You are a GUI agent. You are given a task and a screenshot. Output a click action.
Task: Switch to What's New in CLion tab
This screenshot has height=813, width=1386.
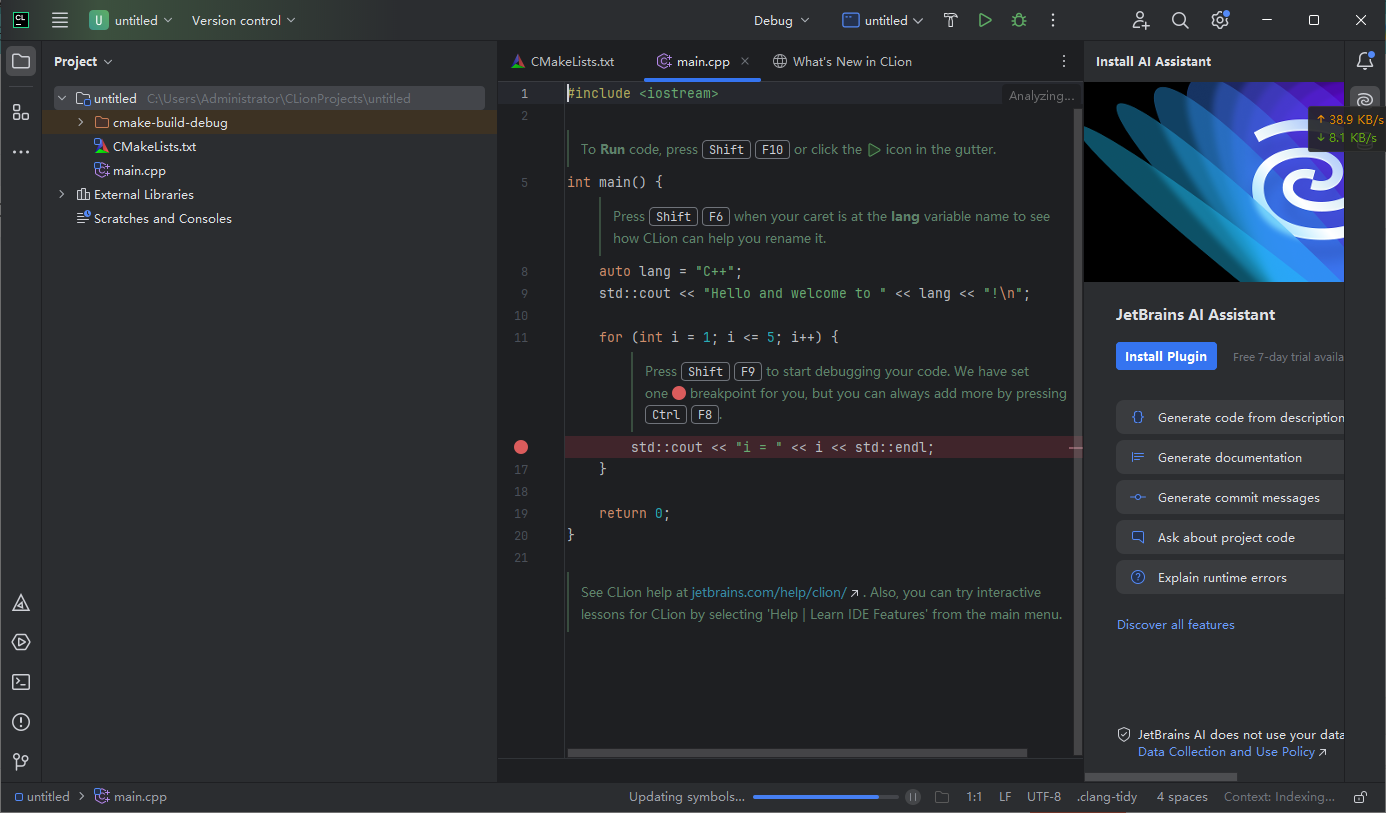(x=842, y=61)
